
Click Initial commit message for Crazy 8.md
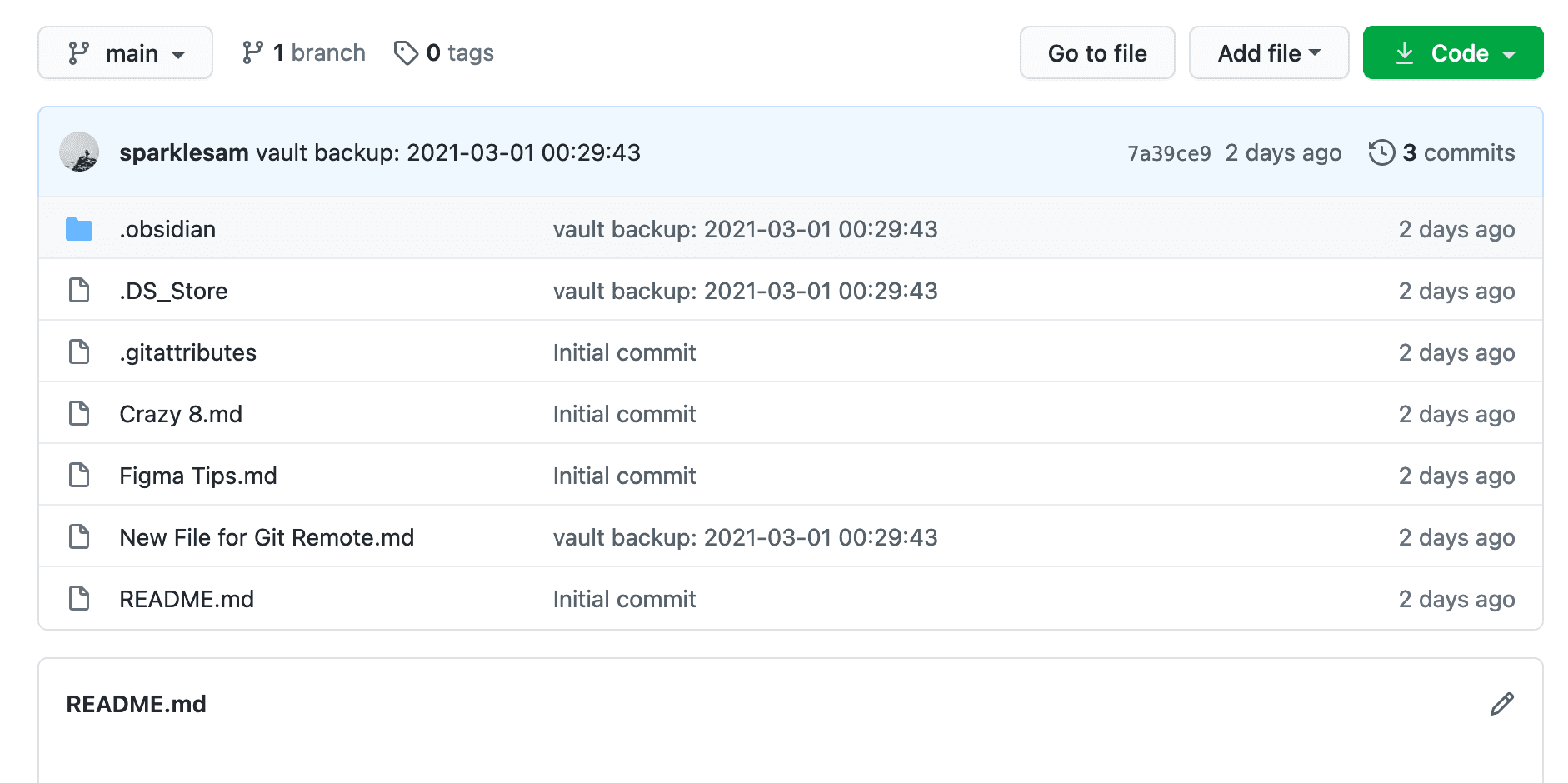click(624, 414)
